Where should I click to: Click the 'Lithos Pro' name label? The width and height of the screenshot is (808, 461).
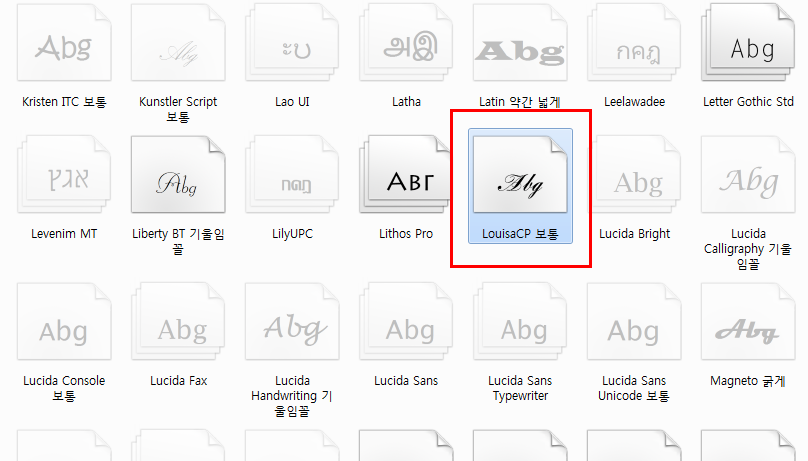pyautogui.click(x=406, y=234)
